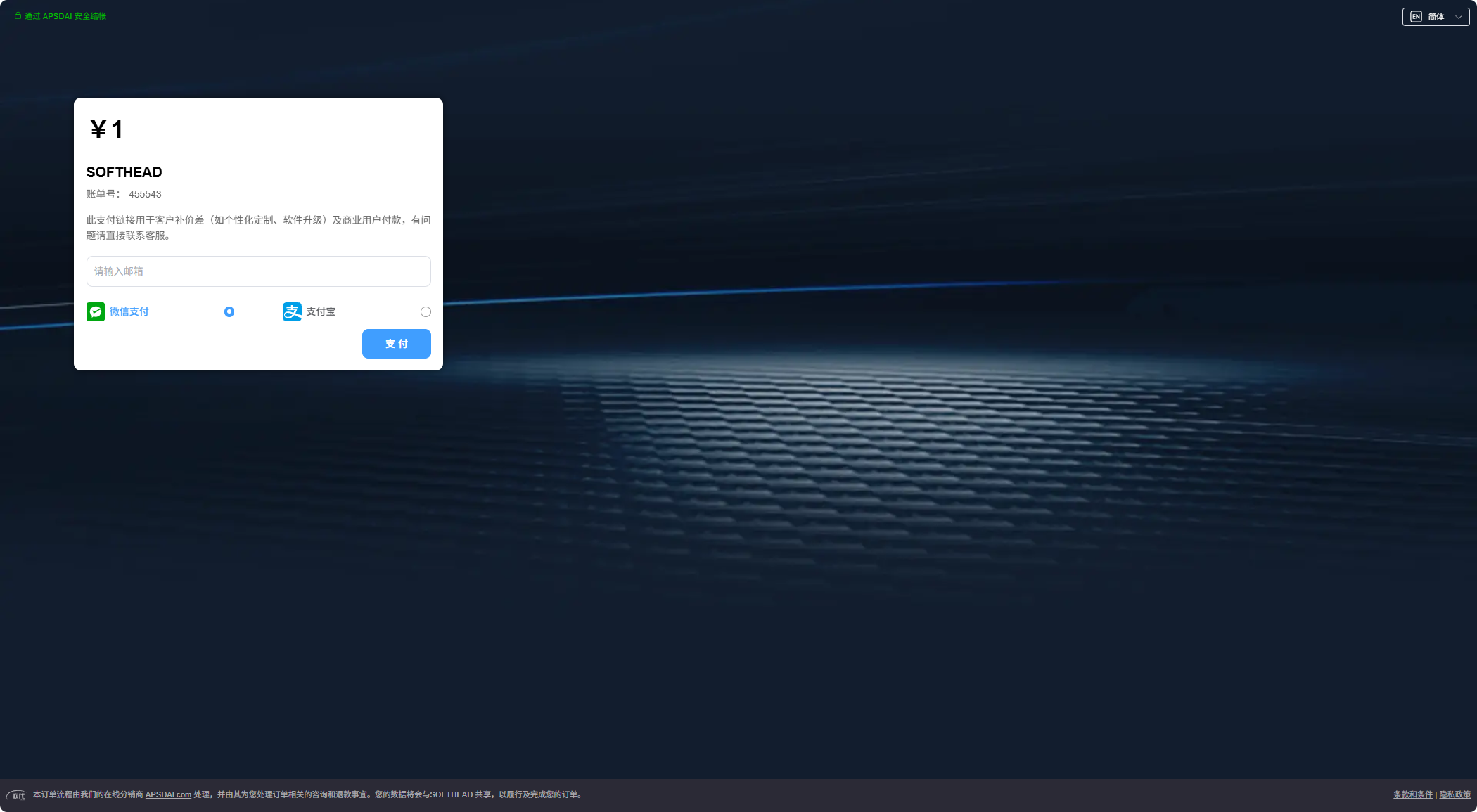
Task: Click the green WeChat Pay icon
Action: (96, 311)
